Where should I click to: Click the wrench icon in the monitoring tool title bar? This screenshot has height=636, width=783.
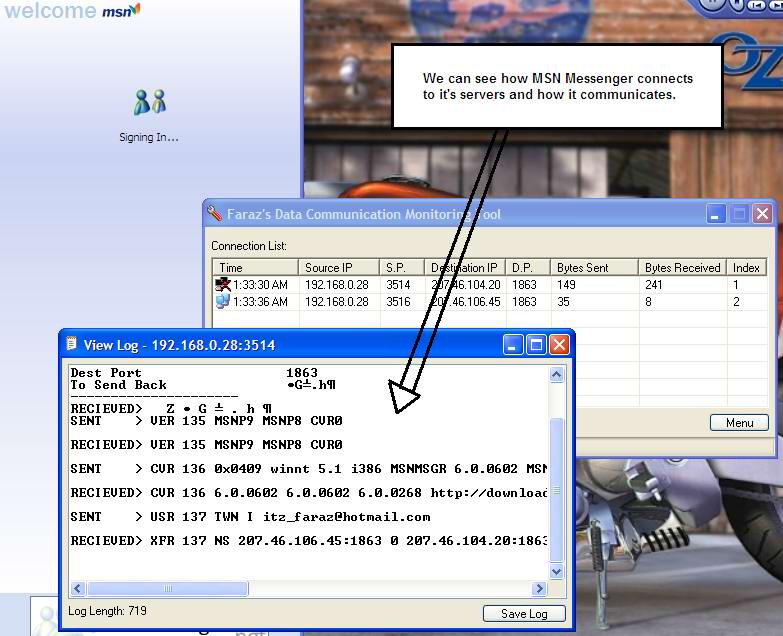pos(214,214)
